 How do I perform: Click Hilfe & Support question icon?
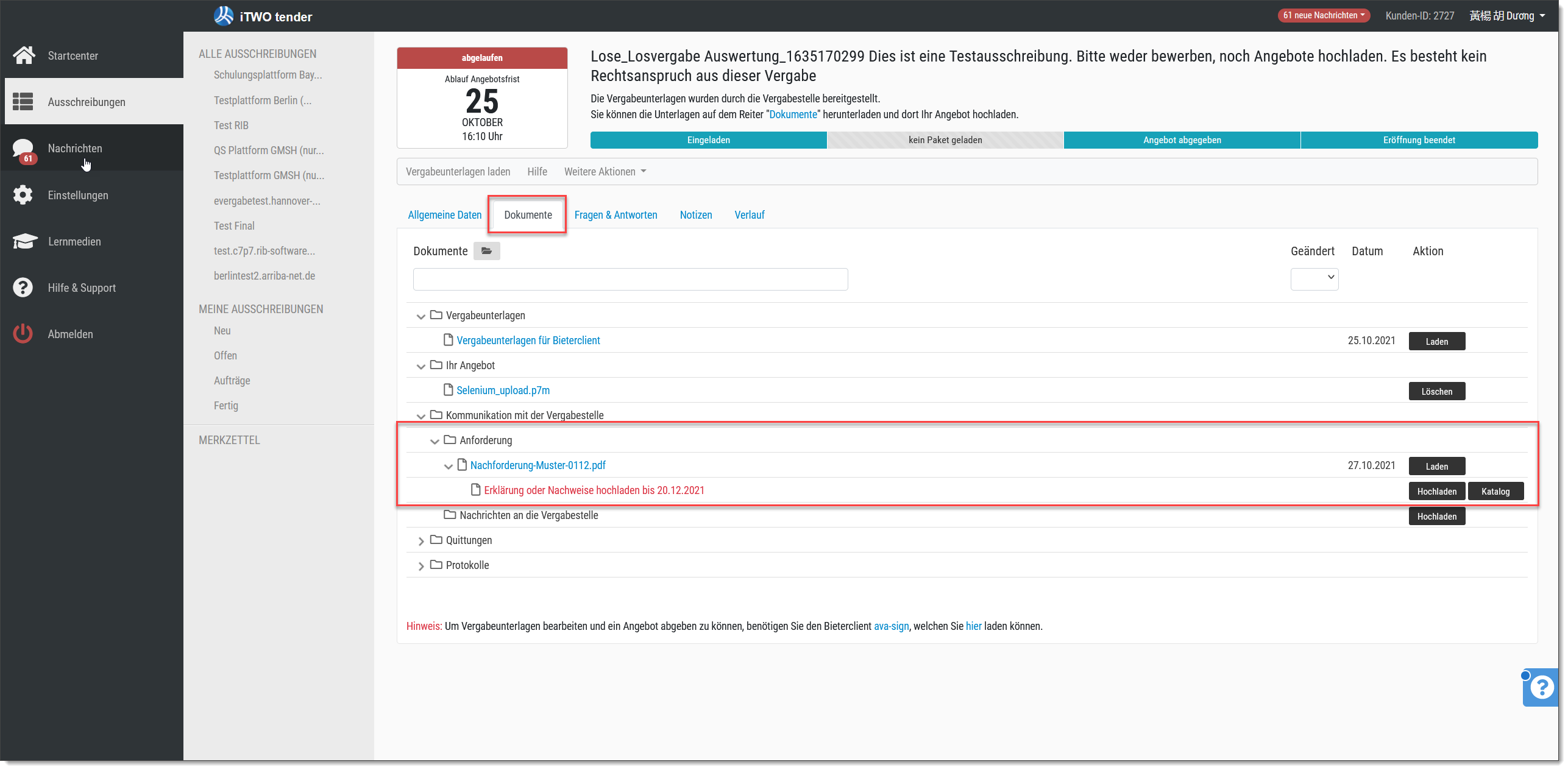click(x=23, y=288)
